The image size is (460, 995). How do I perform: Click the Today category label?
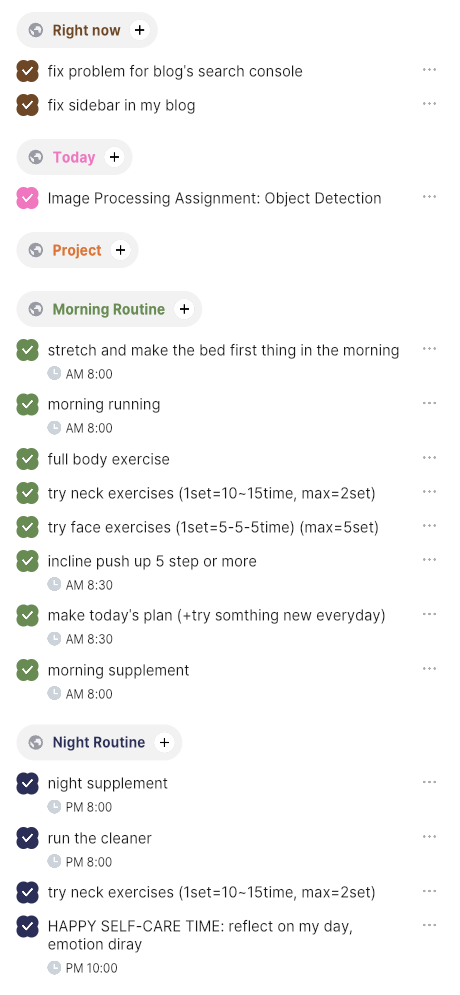[x=74, y=157]
